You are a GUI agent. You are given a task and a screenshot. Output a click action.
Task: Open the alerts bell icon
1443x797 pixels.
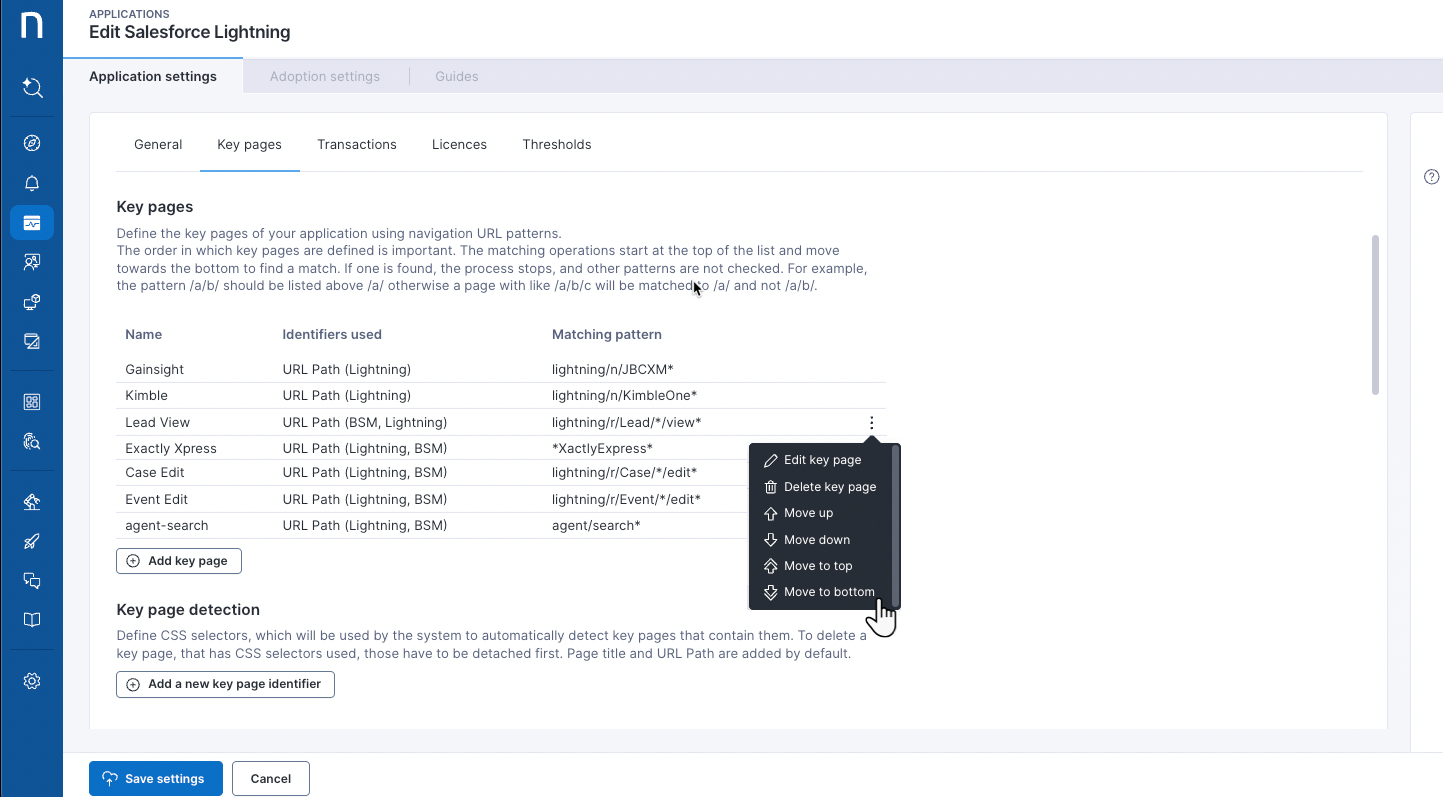coord(32,183)
